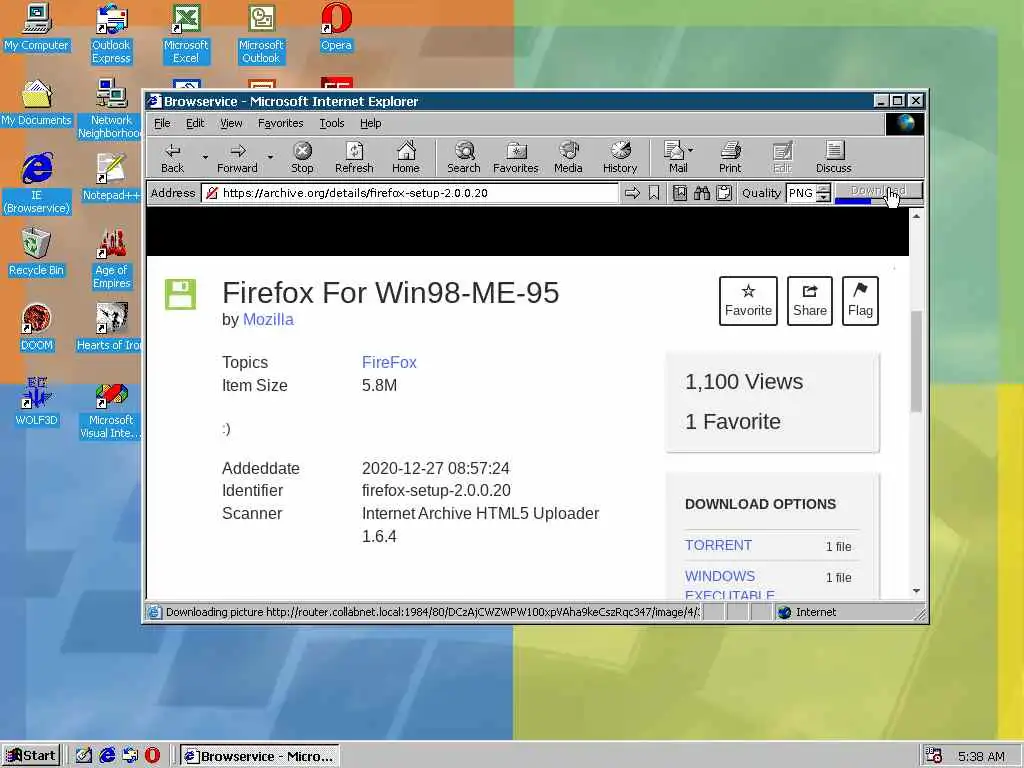
Task: Select the Microsoft Excel desktop shortcut
Action: (186, 34)
